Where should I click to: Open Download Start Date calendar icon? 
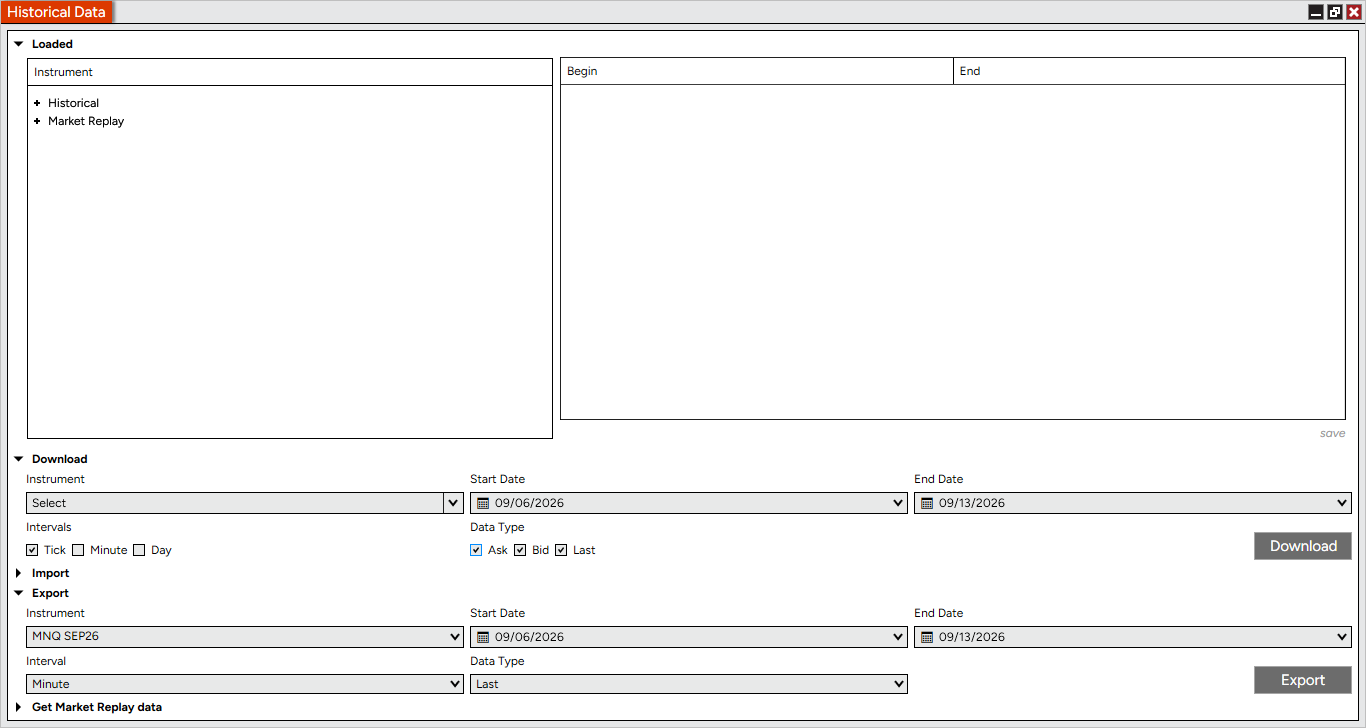pyautogui.click(x=483, y=503)
